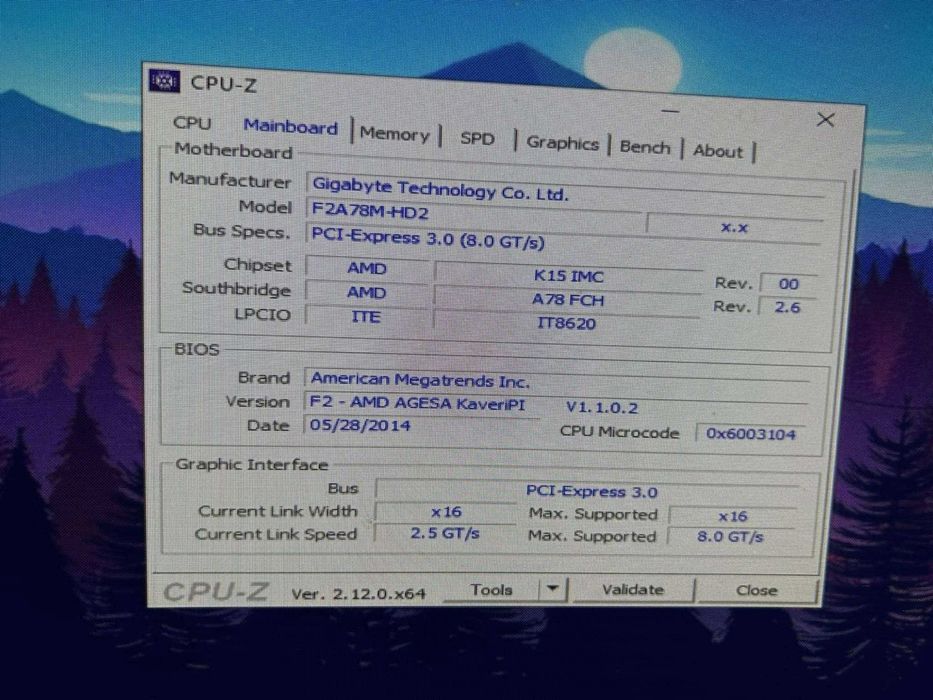The width and height of the screenshot is (933, 700).
Task: Click the Chipset AMD vendor field
Action: click(367, 268)
